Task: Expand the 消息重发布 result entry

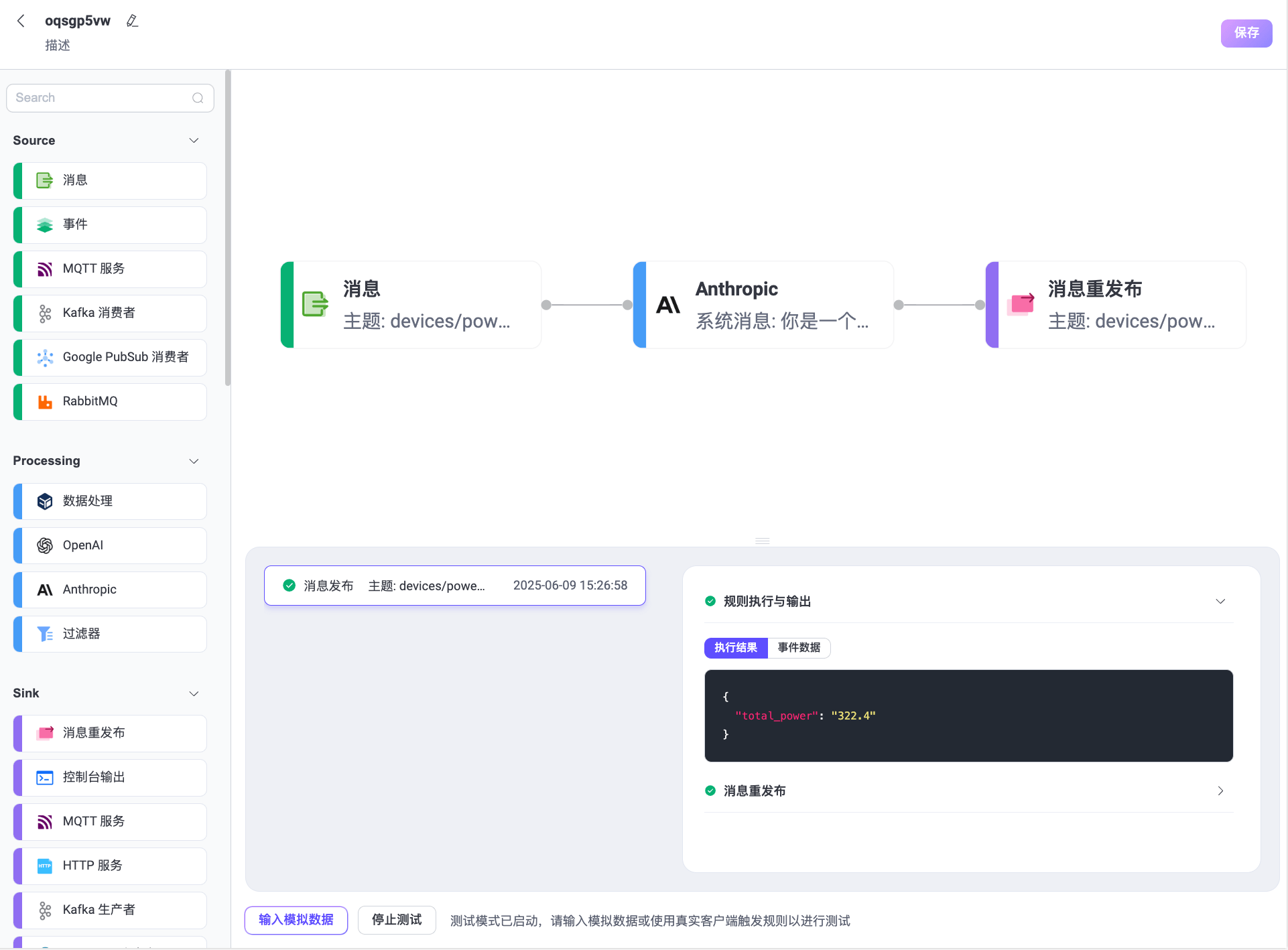Action: 1220,791
